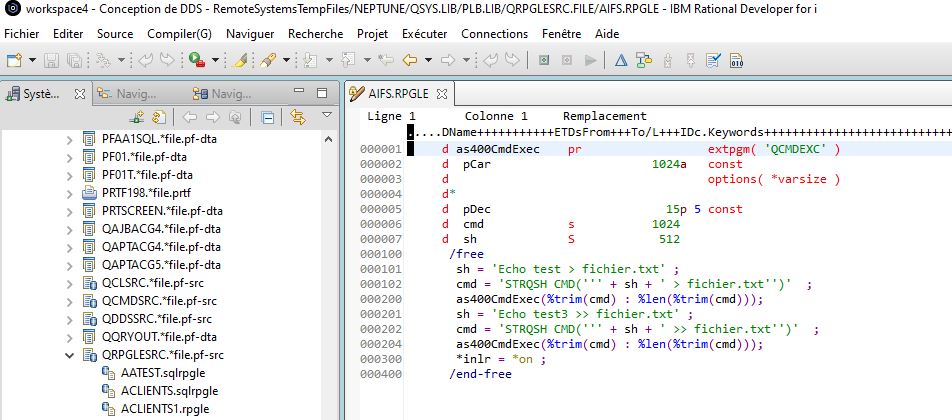Click the checklist with pencil toolbar icon

tap(713, 60)
